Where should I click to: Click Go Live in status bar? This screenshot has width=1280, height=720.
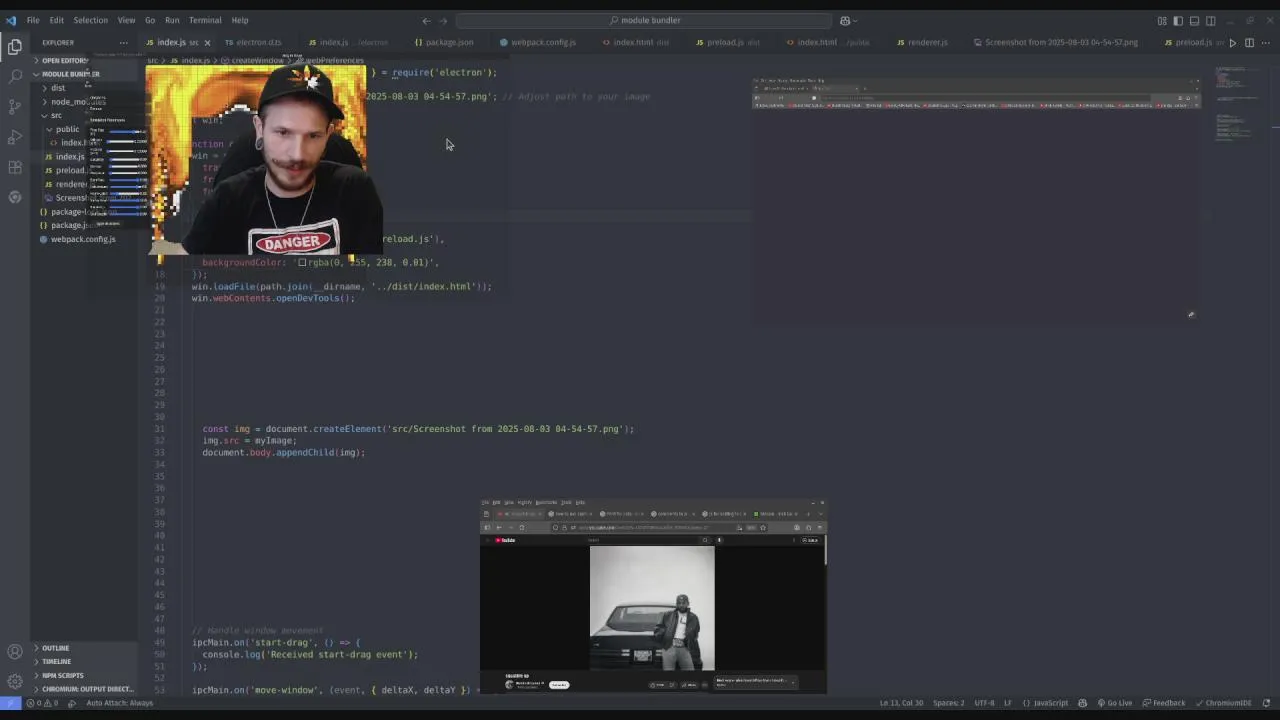[1114, 703]
